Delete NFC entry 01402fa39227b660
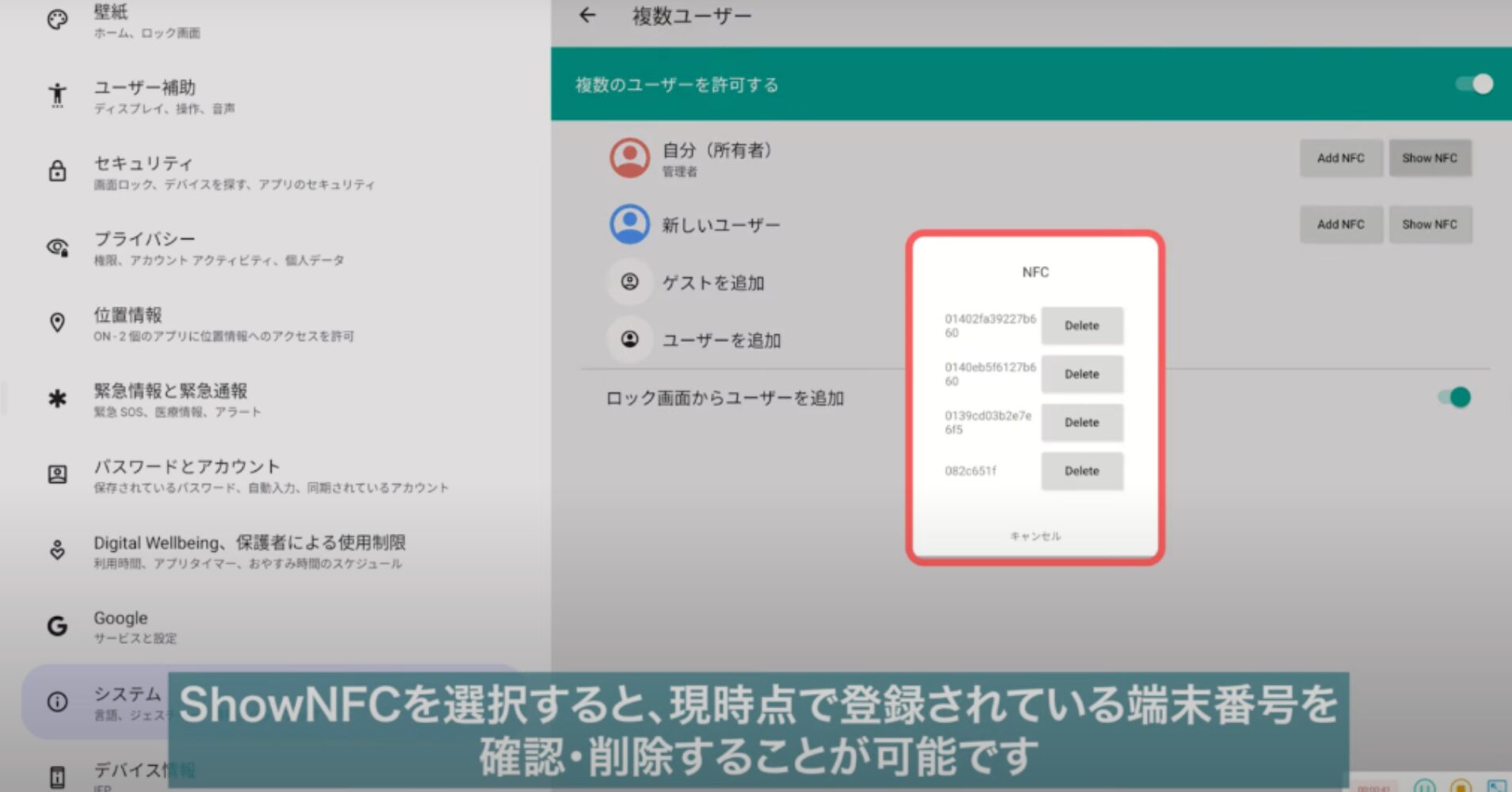 [1081, 326]
